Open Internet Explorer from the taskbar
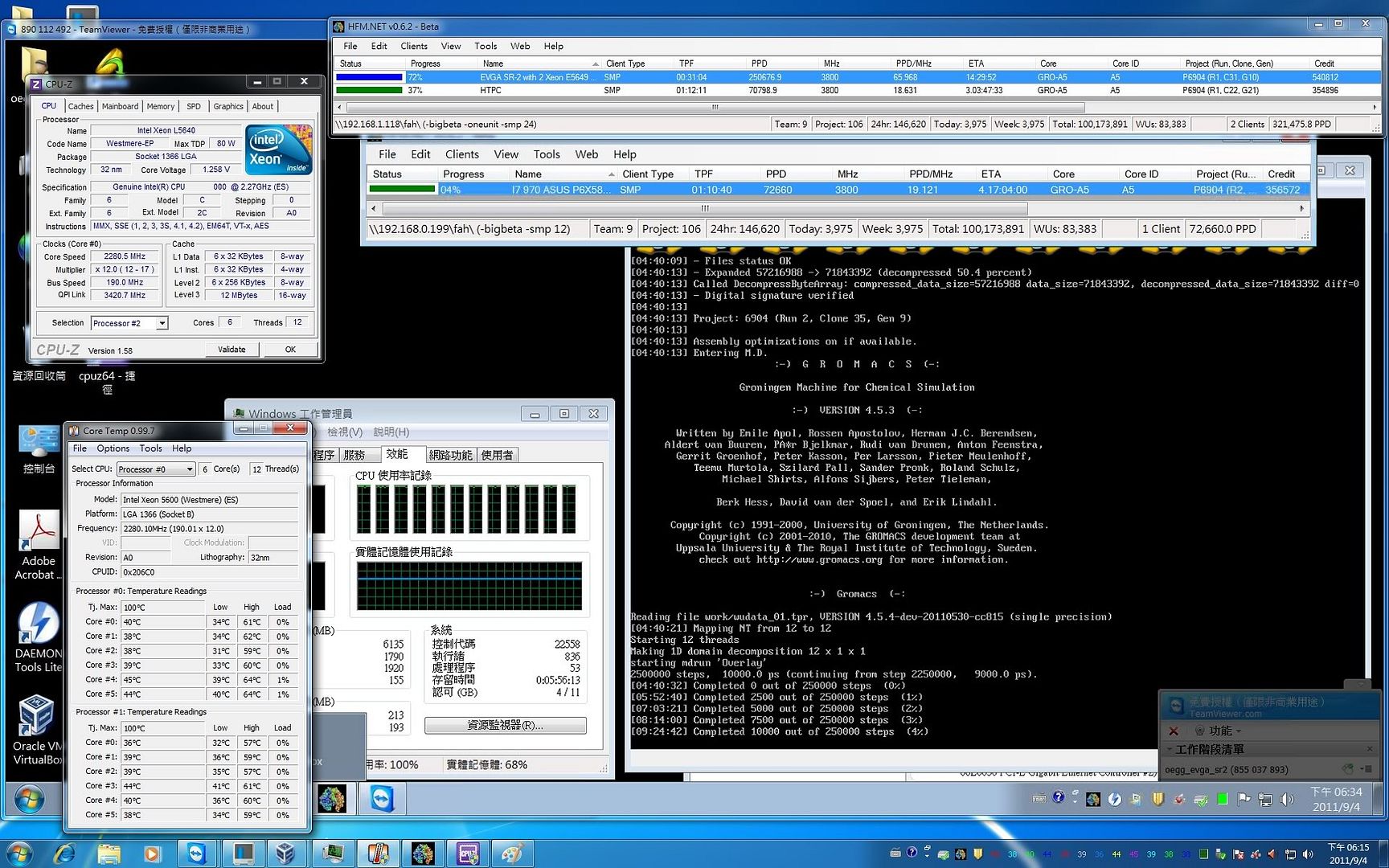 64,853
